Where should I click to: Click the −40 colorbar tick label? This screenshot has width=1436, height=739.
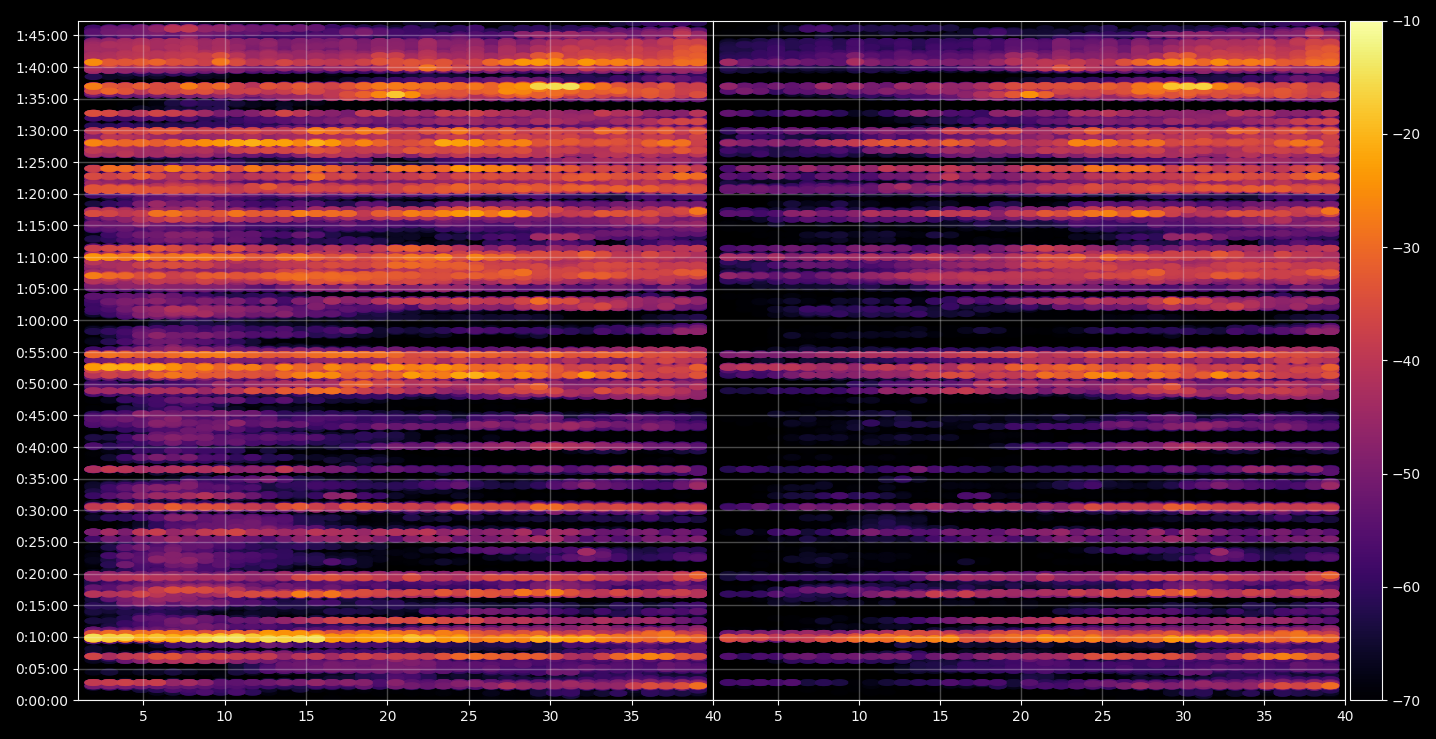tap(1405, 360)
